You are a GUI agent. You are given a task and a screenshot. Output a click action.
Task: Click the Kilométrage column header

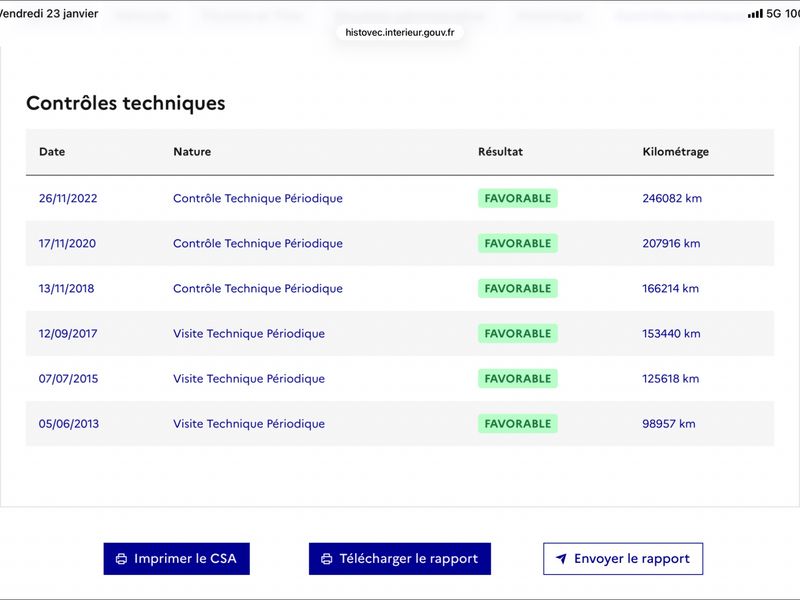tap(675, 152)
